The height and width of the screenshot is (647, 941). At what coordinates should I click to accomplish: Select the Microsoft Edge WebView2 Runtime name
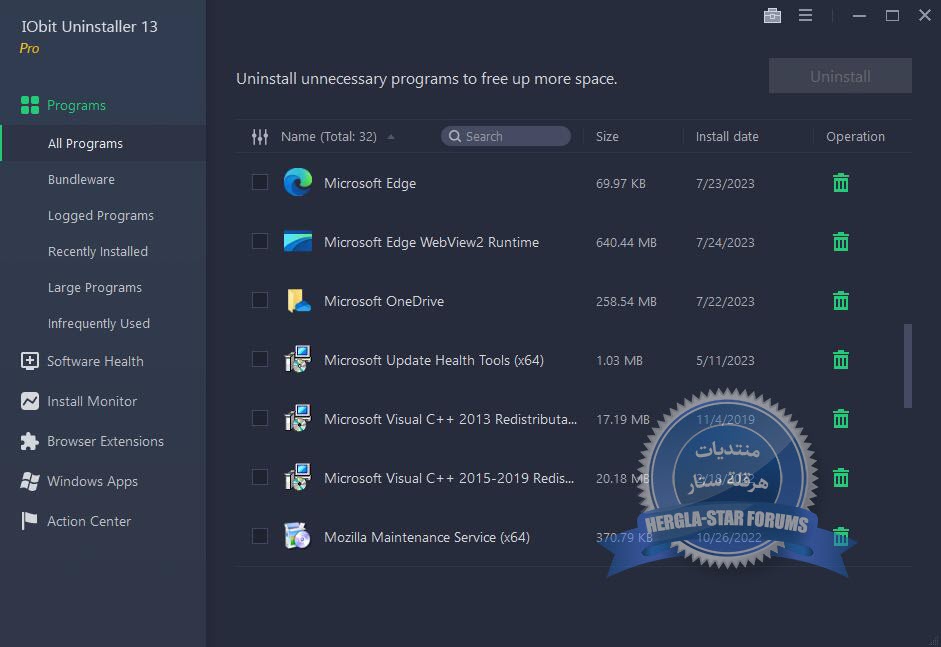(x=431, y=242)
